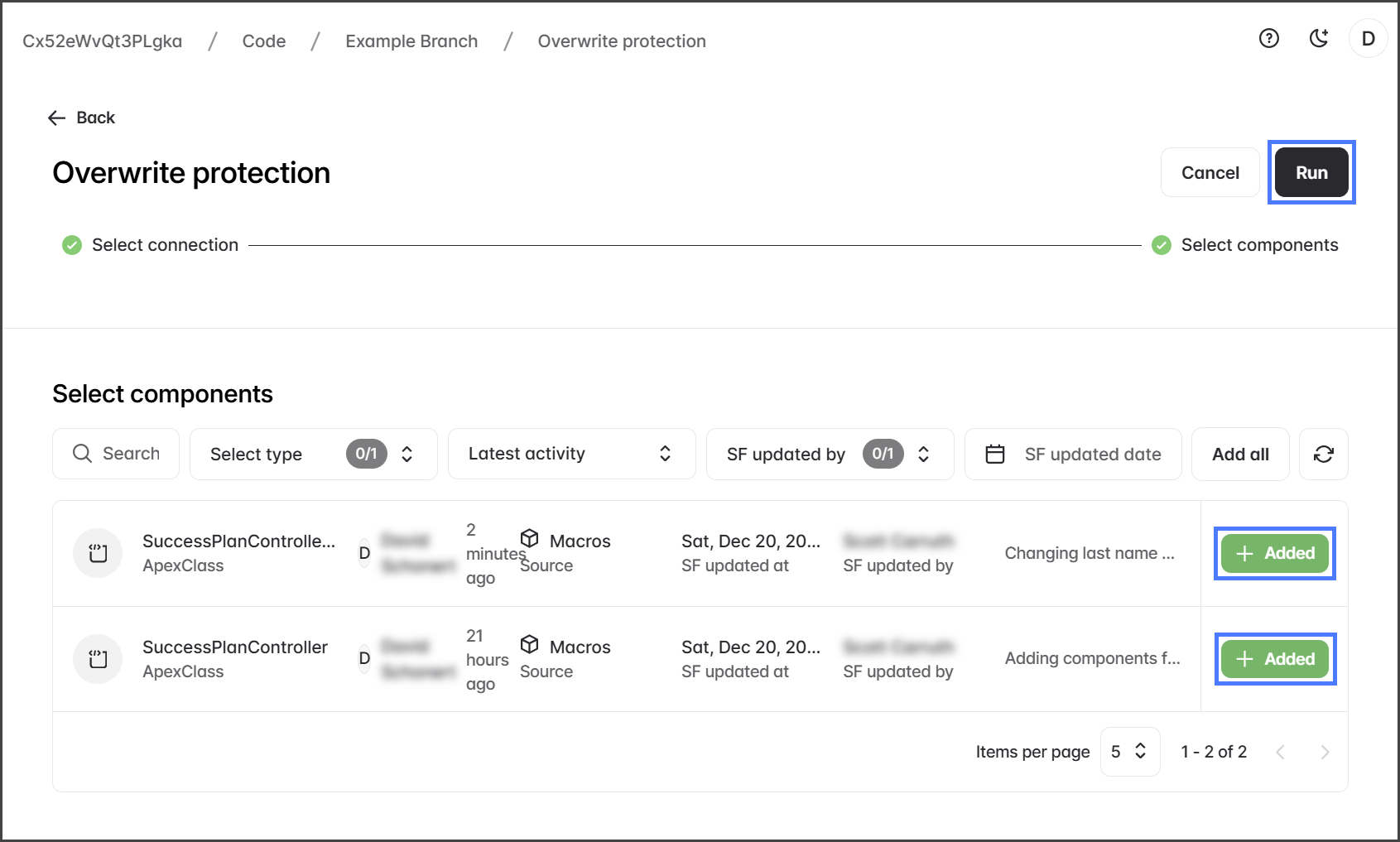The width and height of the screenshot is (1400, 842).
Task: Click the refresh components icon
Action: (x=1323, y=454)
